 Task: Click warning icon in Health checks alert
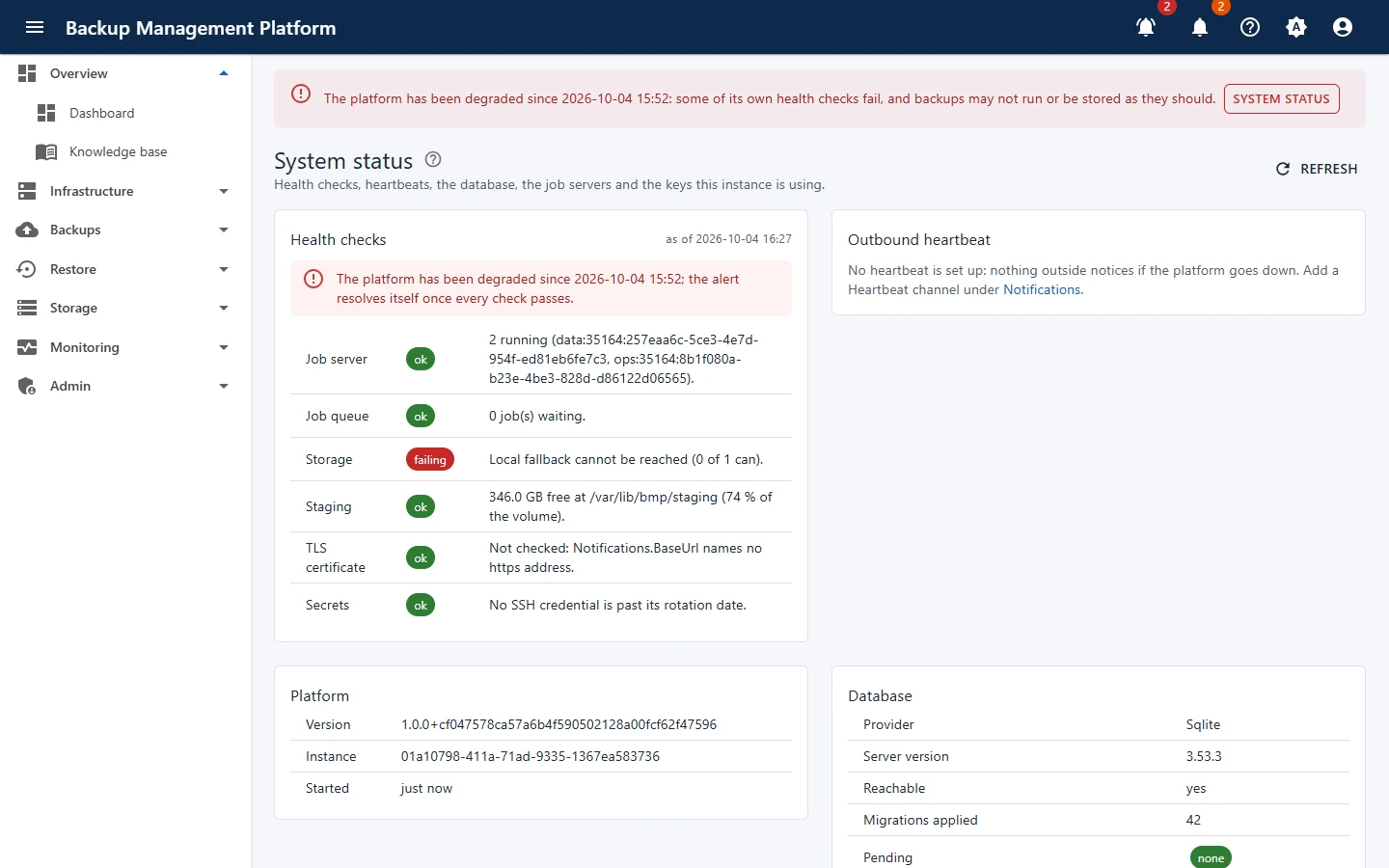pyautogui.click(x=313, y=279)
